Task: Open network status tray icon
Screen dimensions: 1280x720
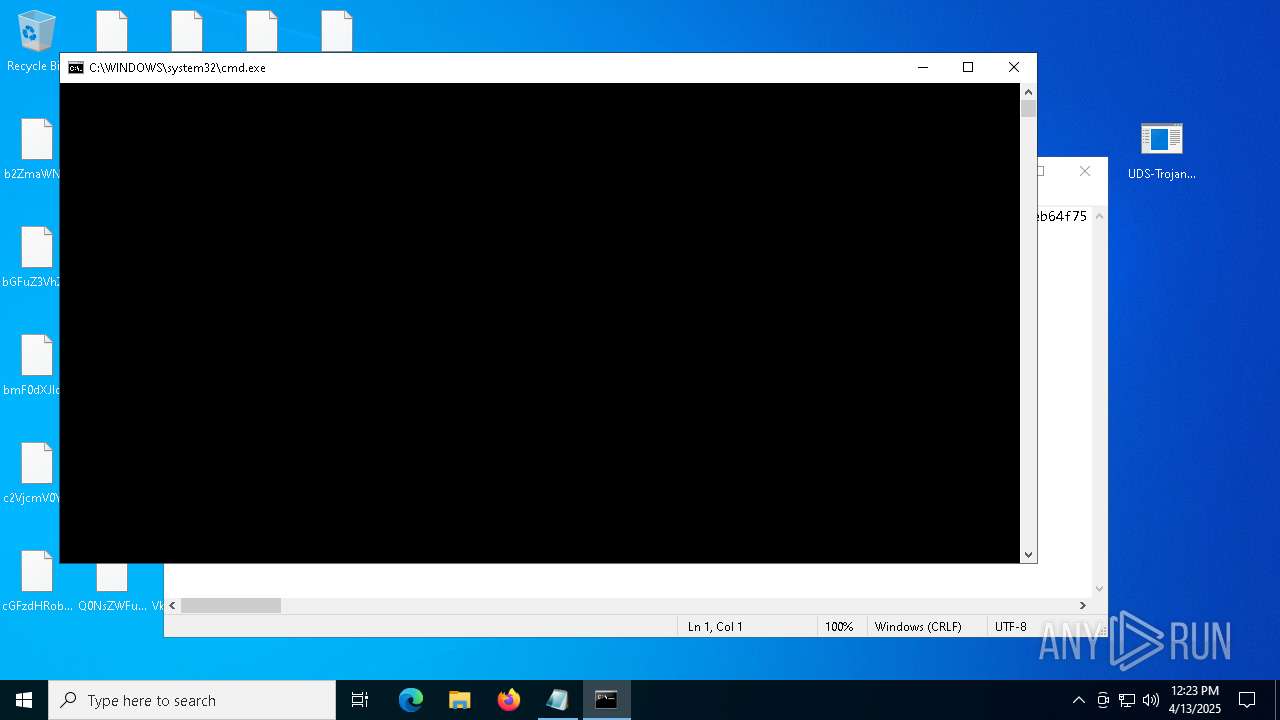Action: [1127, 700]
